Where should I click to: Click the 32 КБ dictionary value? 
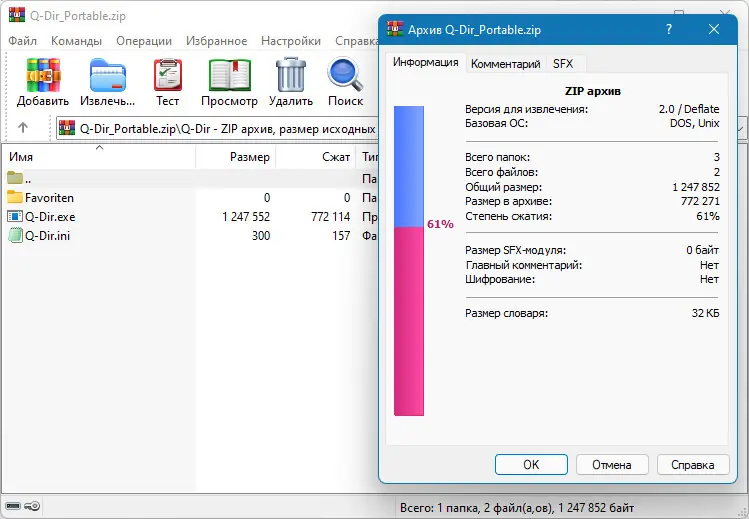click(706, 313)
